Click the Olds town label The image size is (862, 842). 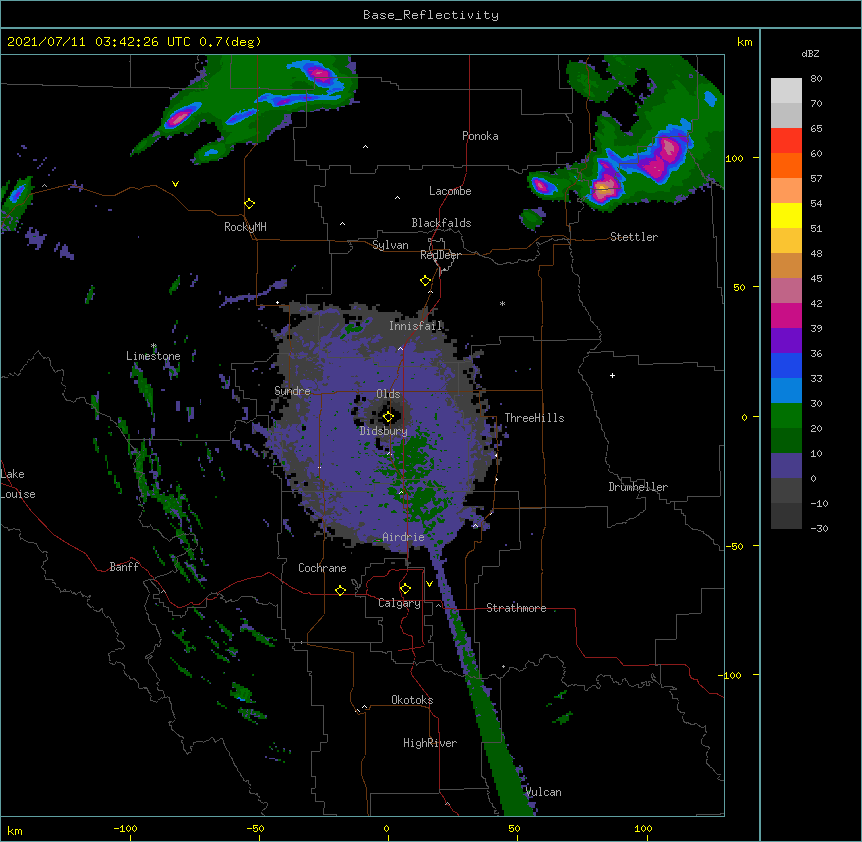tap(388, 394)
